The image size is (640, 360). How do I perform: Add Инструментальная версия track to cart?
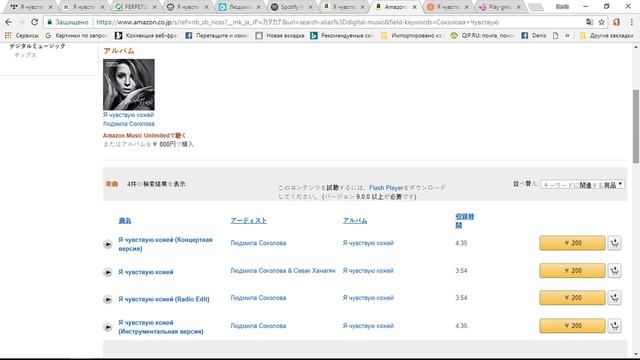(614, 326)
